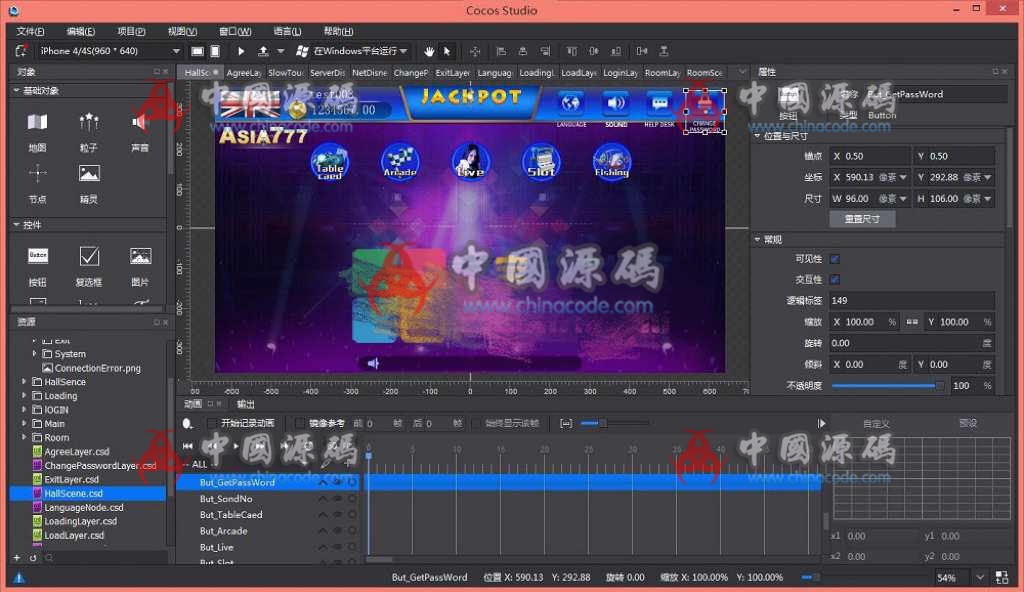Image resolution: width=1024 pixels, height=592 pixels.
Task: Select the Particle (粒子) object widget
Action: pyautogui.click(x=89, y=132)
